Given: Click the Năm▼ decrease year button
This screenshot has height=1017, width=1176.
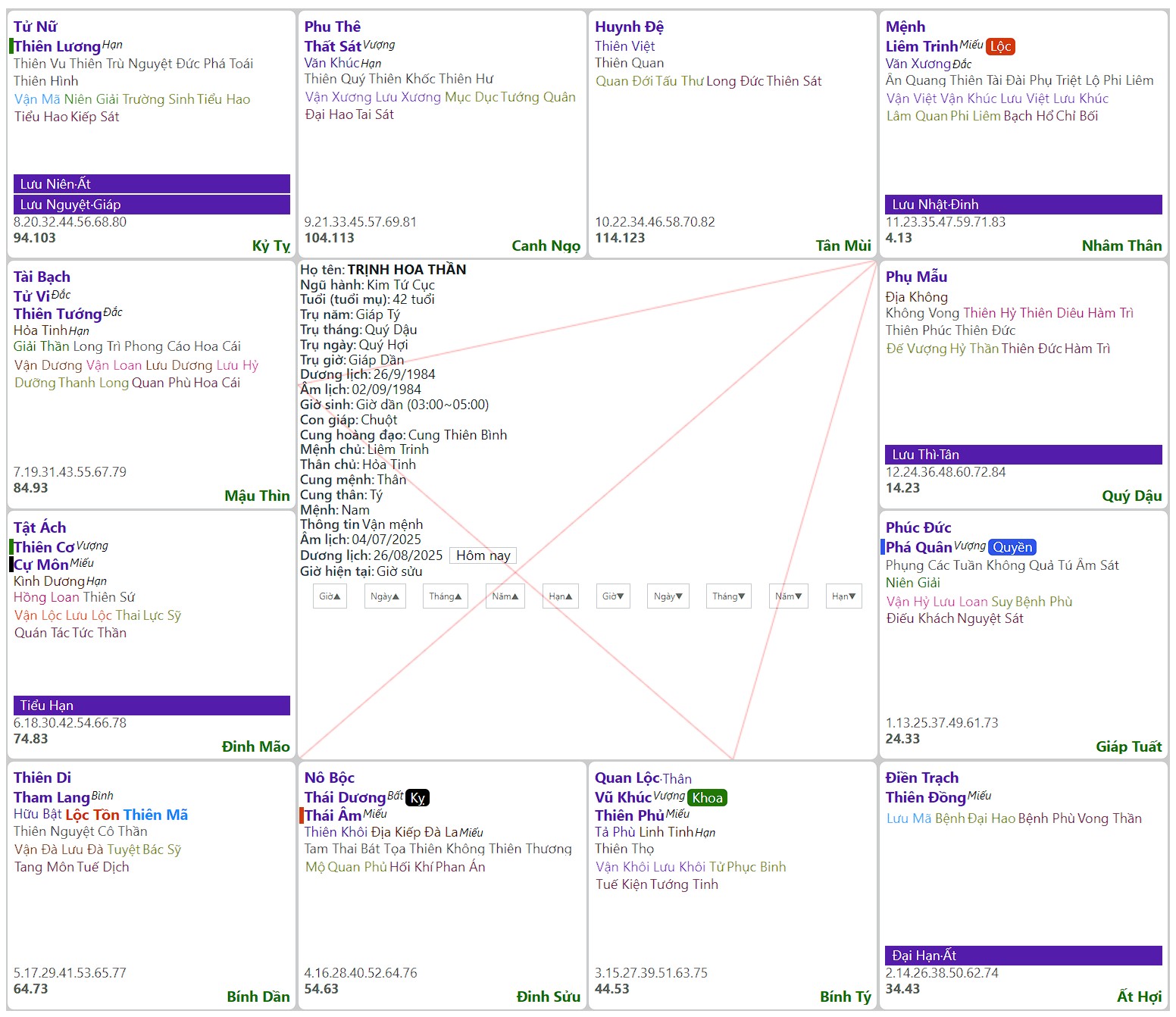Looking at the screenshot, I should tap(788, 596).
